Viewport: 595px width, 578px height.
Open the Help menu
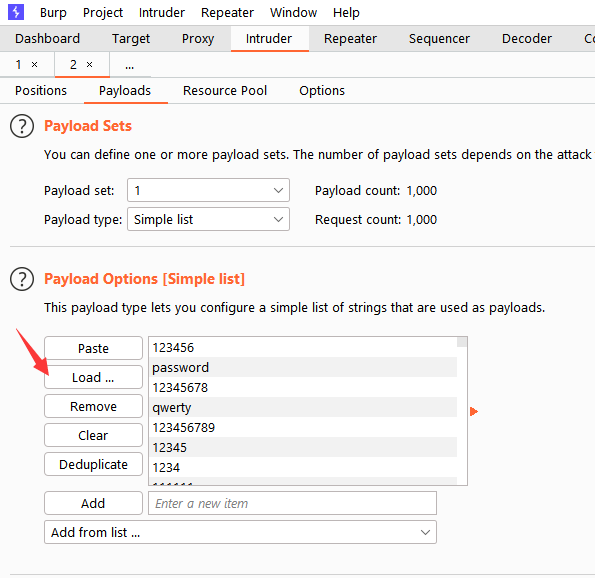346,13
